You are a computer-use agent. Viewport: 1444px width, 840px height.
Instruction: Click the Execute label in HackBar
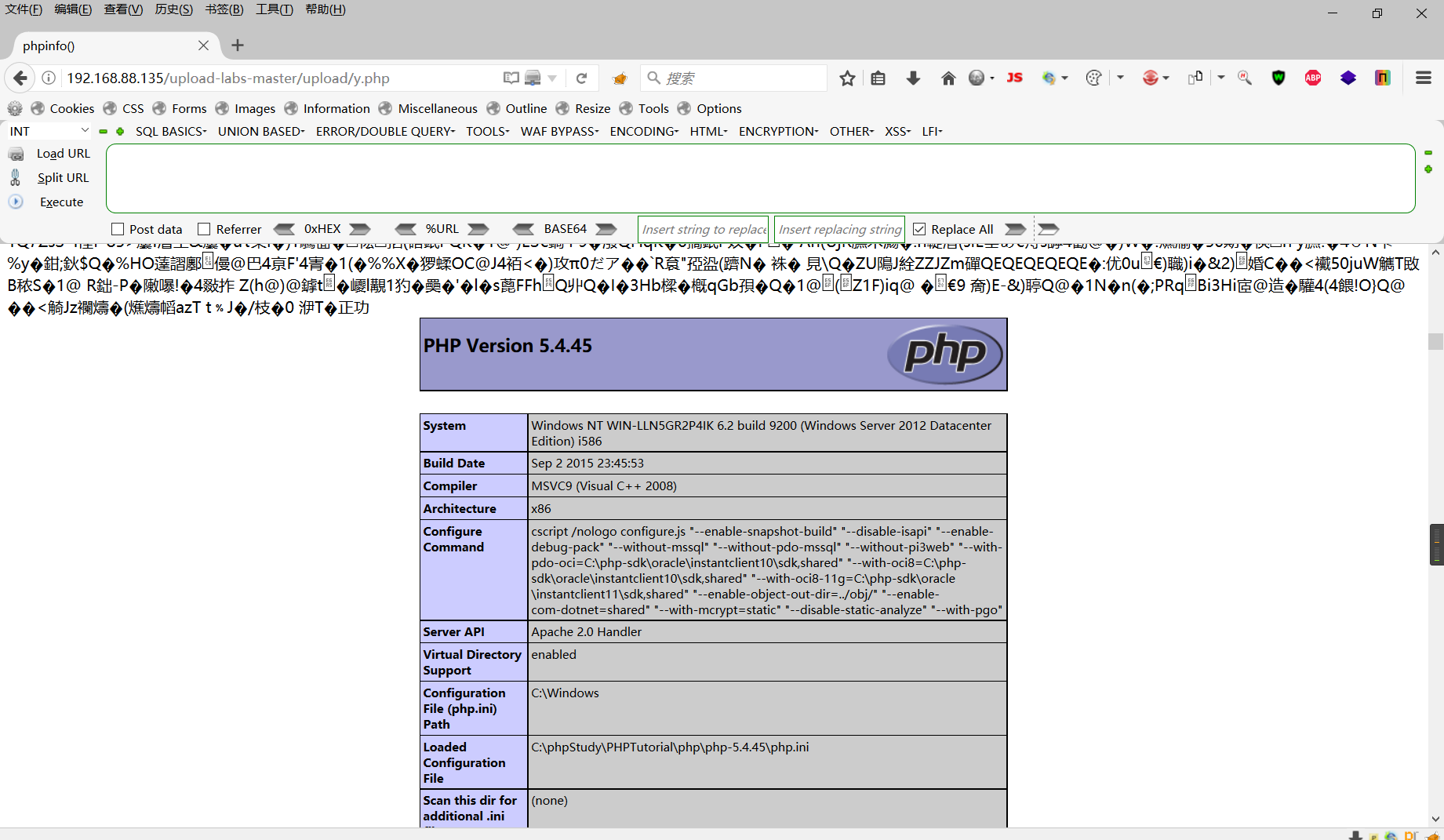61,202
